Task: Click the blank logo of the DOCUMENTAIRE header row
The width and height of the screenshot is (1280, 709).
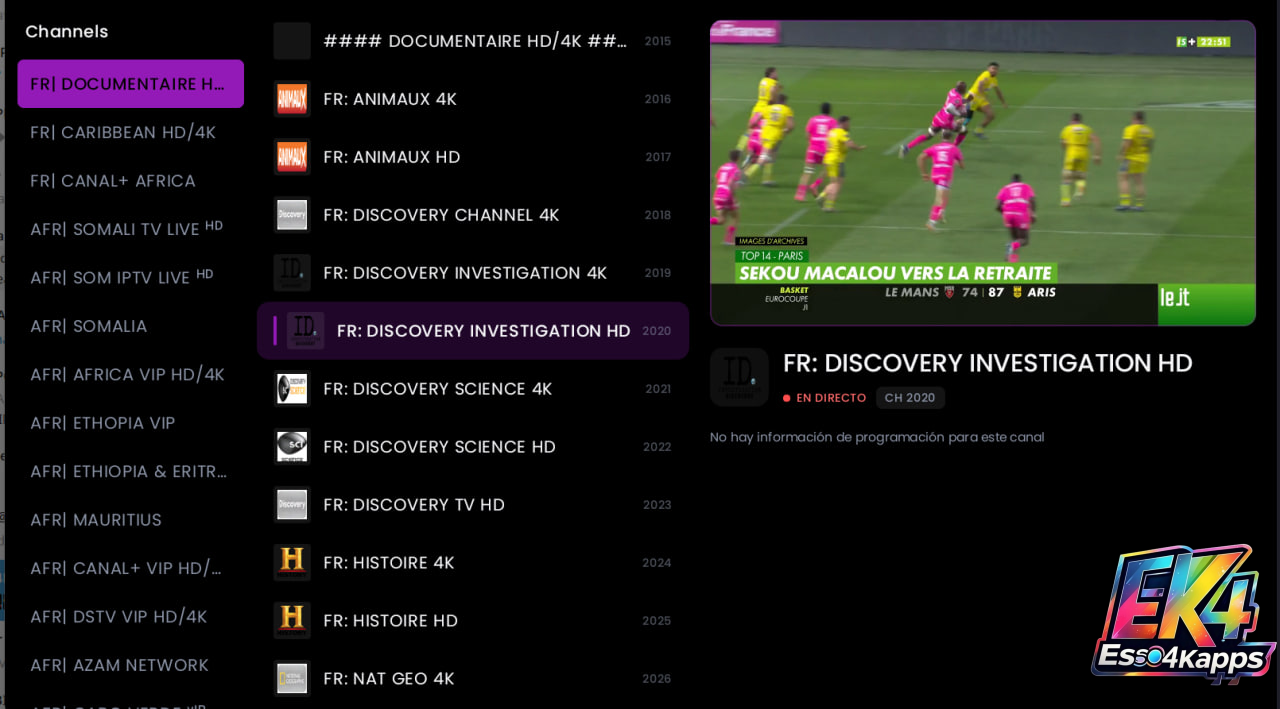Action: (x=292, y=41)
